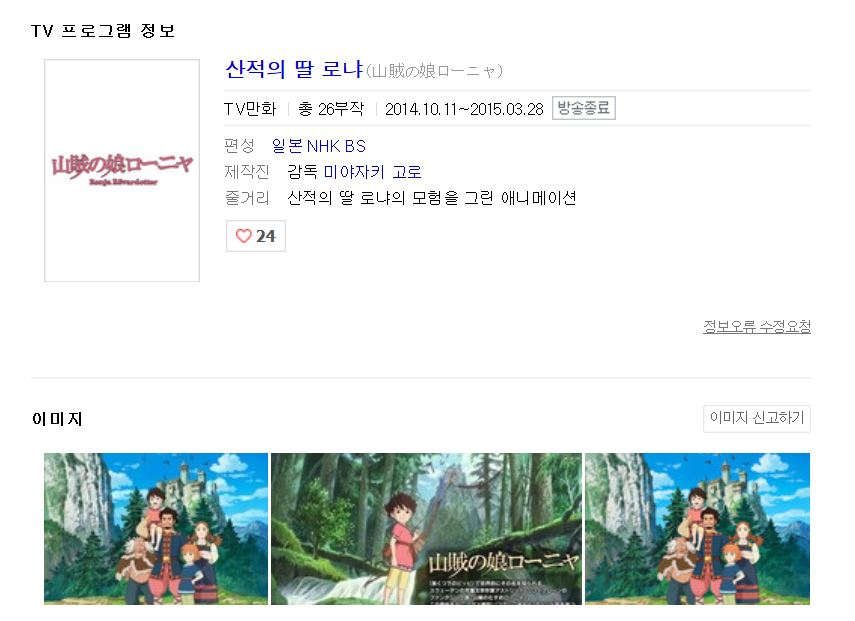The height and width of the screenshot is (621, 855).
Task: Click the 제작진 label
Action: [247, 172]
